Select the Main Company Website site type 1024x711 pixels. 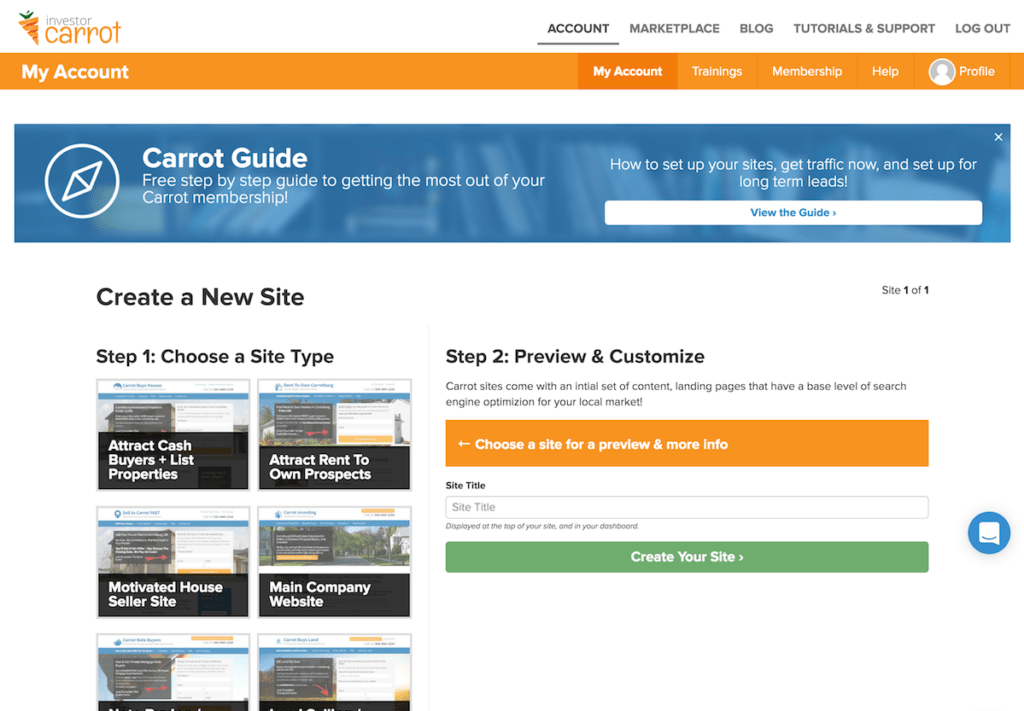tap(334, 561)
